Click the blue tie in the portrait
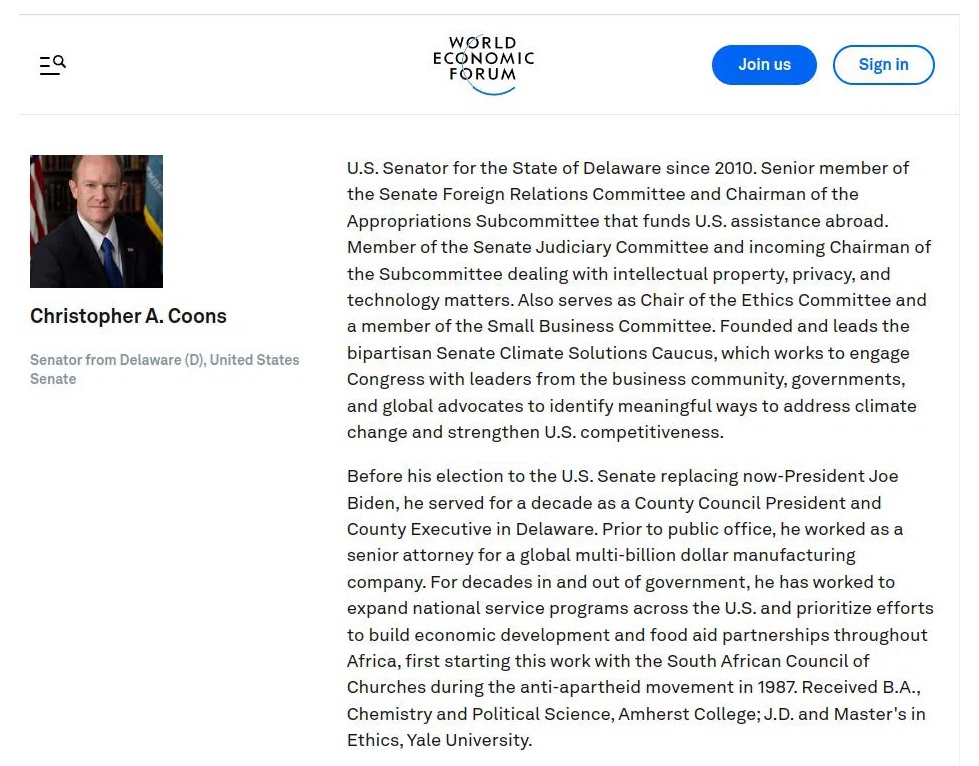The height and width of the screenshot is (766, 979). tap(111, 262)
